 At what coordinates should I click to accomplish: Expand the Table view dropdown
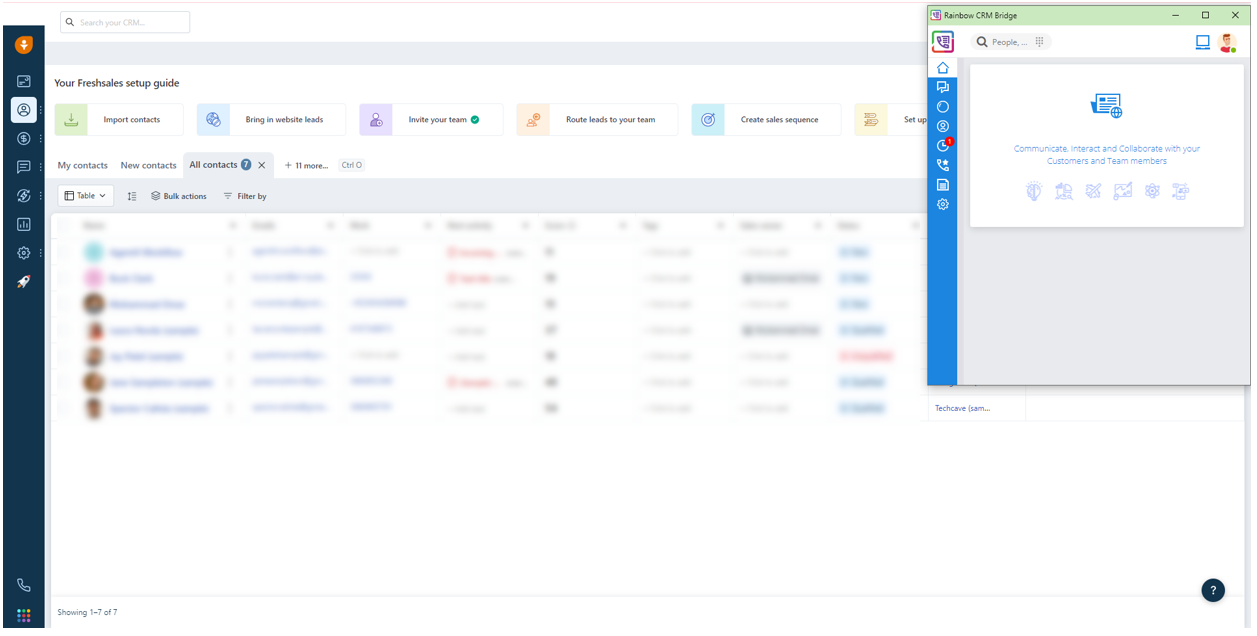85,196
